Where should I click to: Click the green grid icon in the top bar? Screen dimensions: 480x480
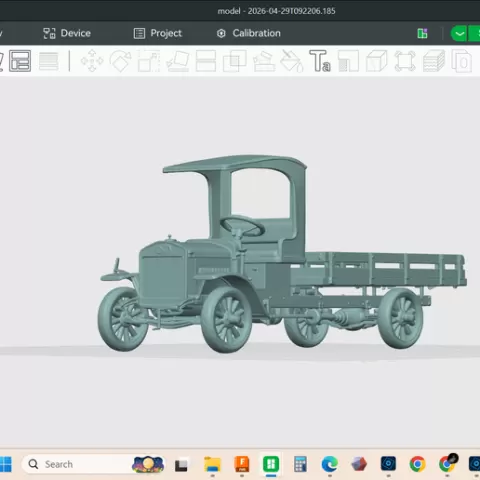click(x=422, y=33)
